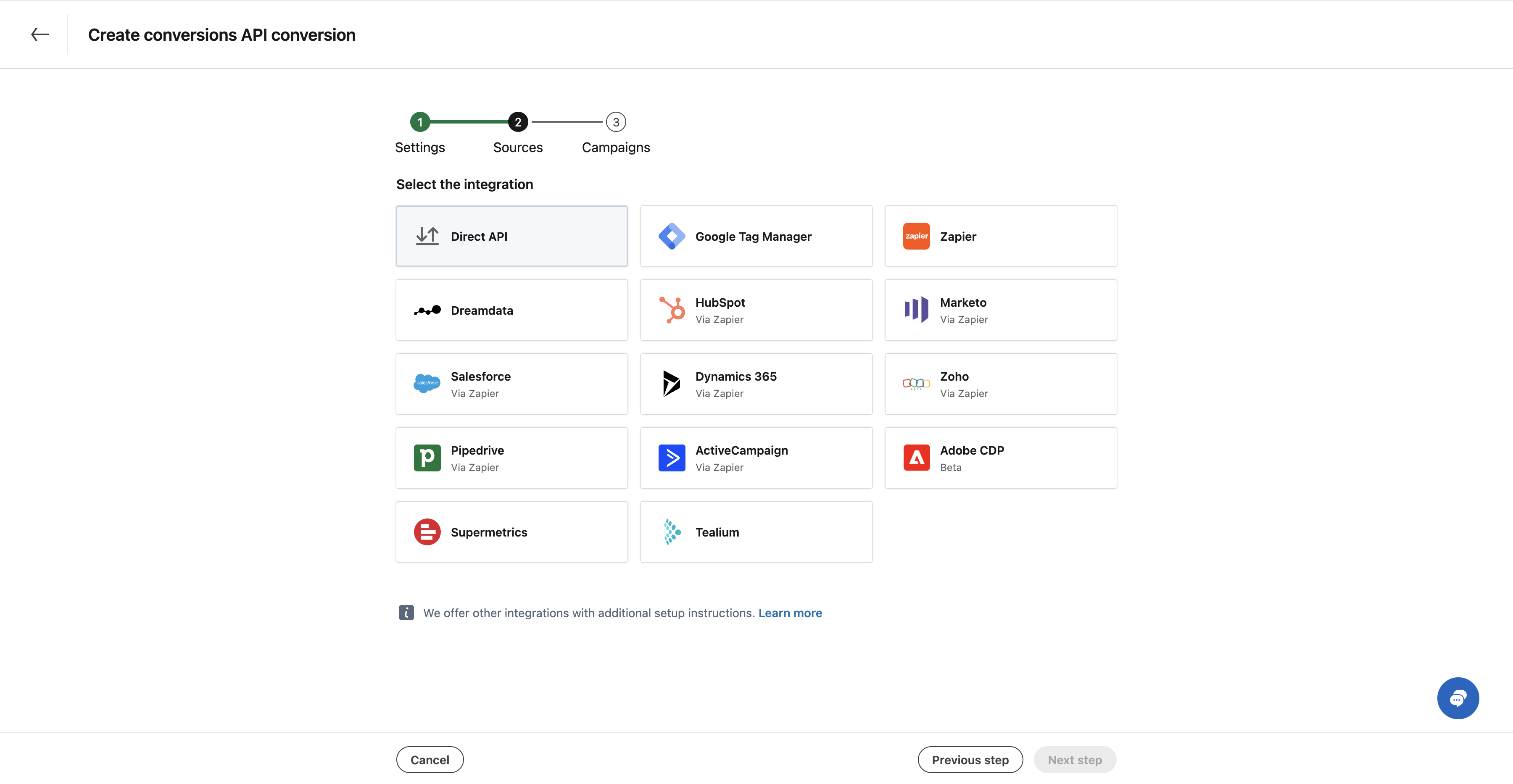Select the Supermetrics integration
The image size is (1513, 784).
[511, 531]
